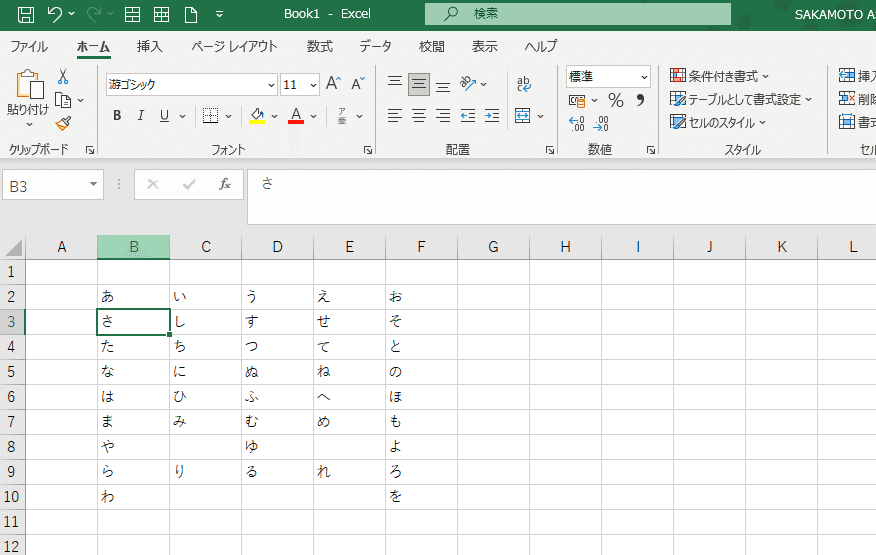Viewport: 876px width, 555px height.
Task: Toggle Italic formatting
Action: click(141, 116)
